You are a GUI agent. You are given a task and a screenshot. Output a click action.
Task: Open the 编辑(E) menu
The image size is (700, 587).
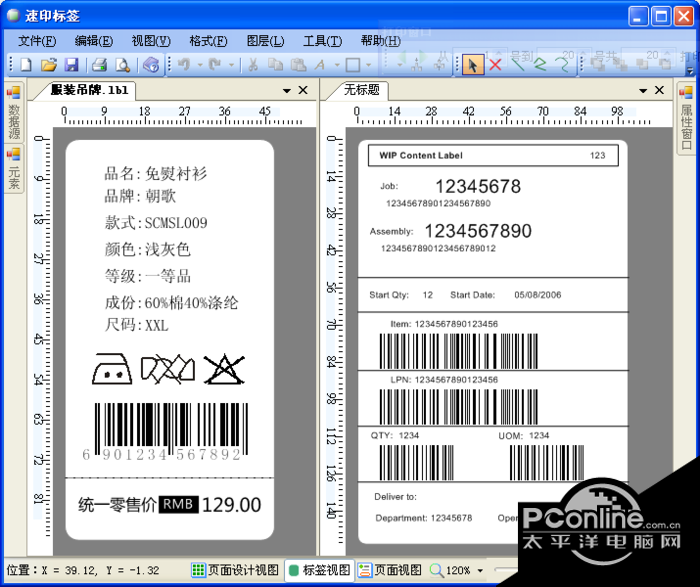(x=94, y=41)
